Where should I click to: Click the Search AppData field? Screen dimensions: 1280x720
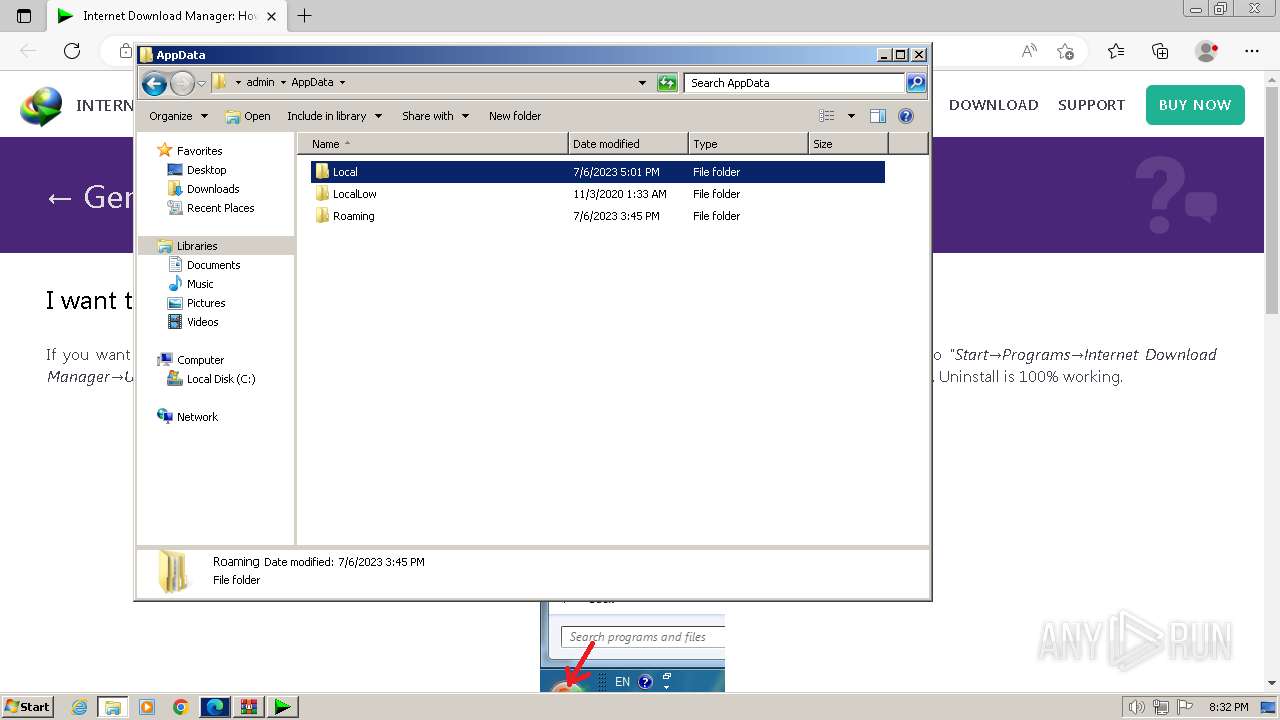point(794,83)
